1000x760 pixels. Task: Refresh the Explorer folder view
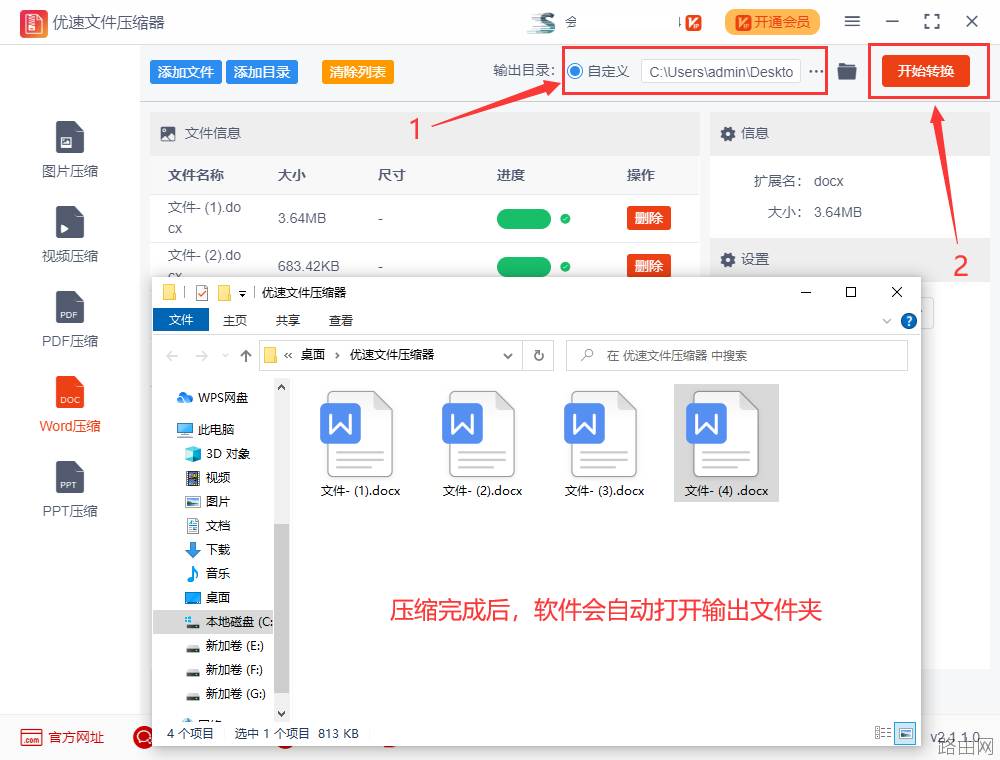click(x=539, y=355)
